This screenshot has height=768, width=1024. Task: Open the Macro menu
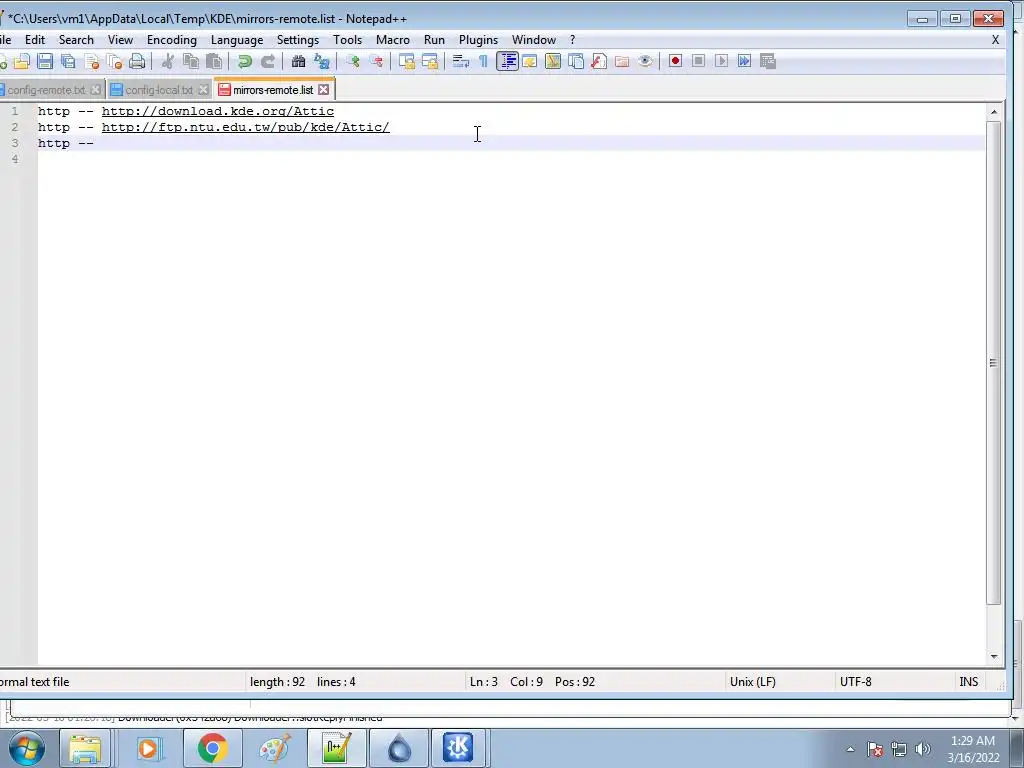(x=392, y=40)
